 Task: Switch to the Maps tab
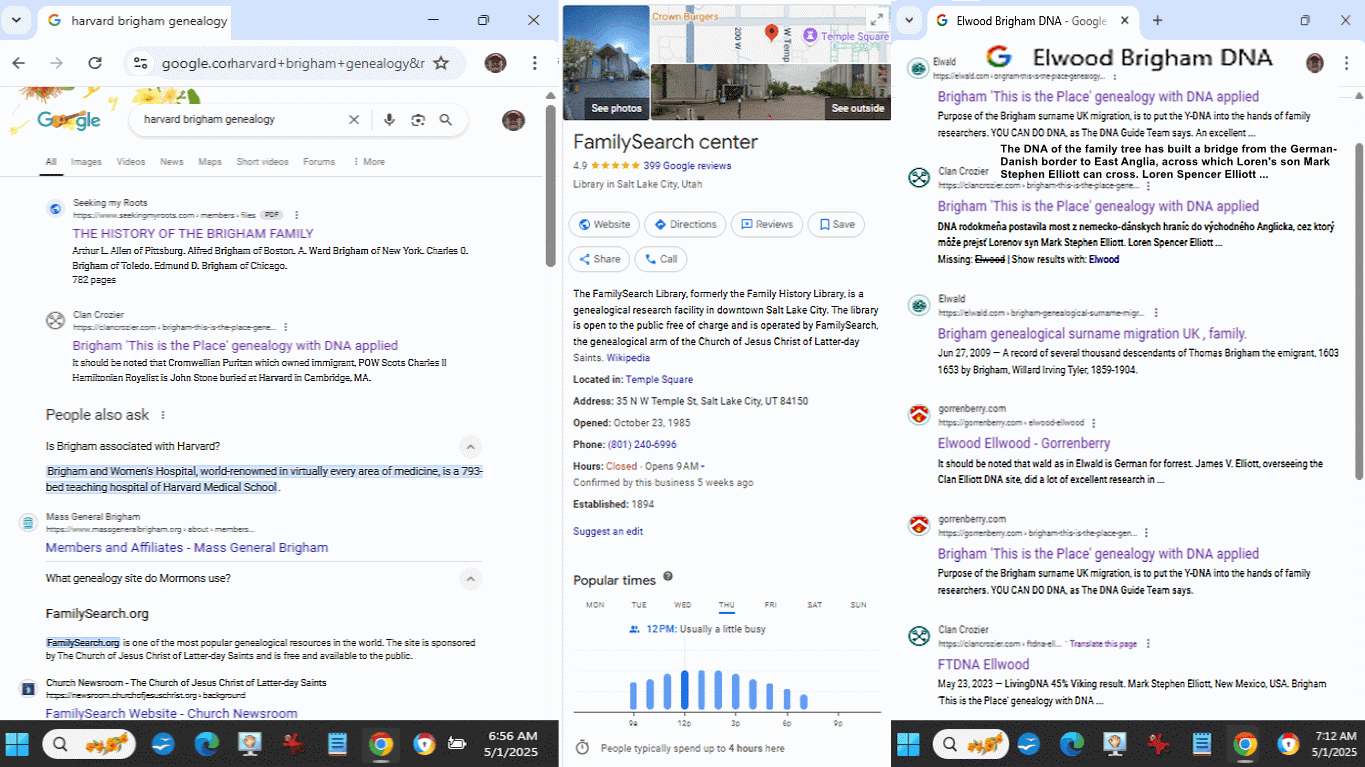(x=210, y=162)
